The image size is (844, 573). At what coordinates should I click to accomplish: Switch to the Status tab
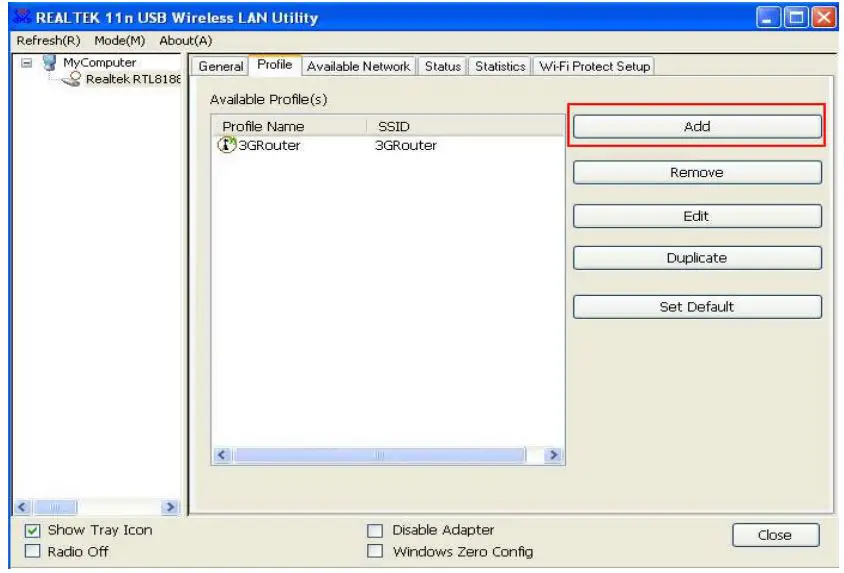(x=442, y=66)
